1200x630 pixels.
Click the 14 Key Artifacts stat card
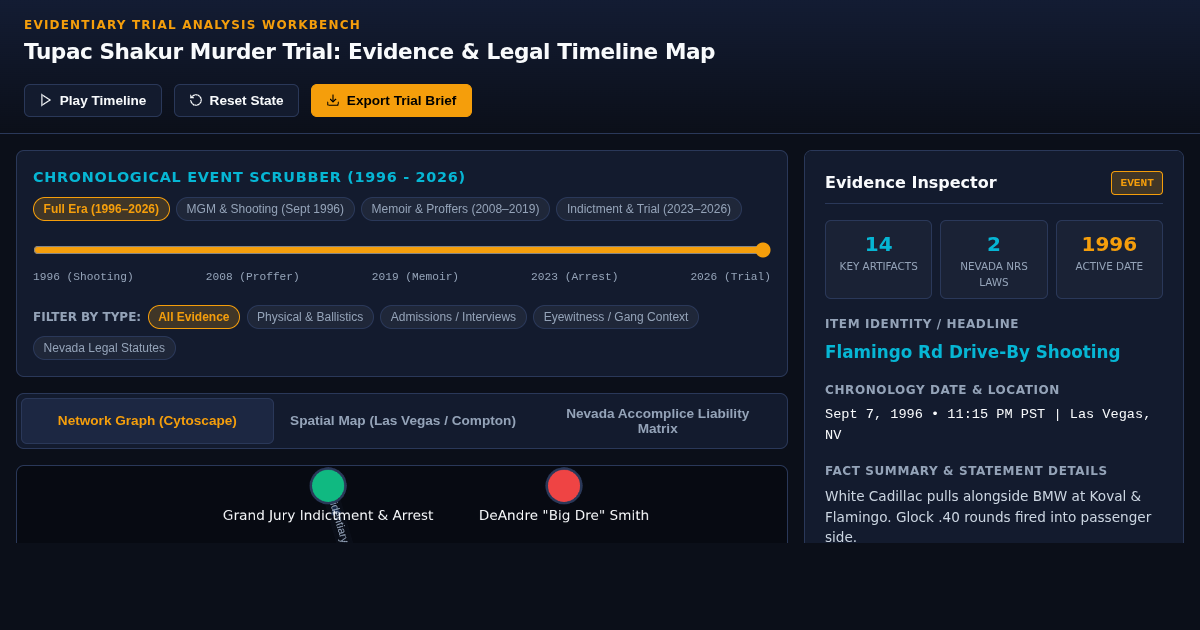[x=878, y=260]
